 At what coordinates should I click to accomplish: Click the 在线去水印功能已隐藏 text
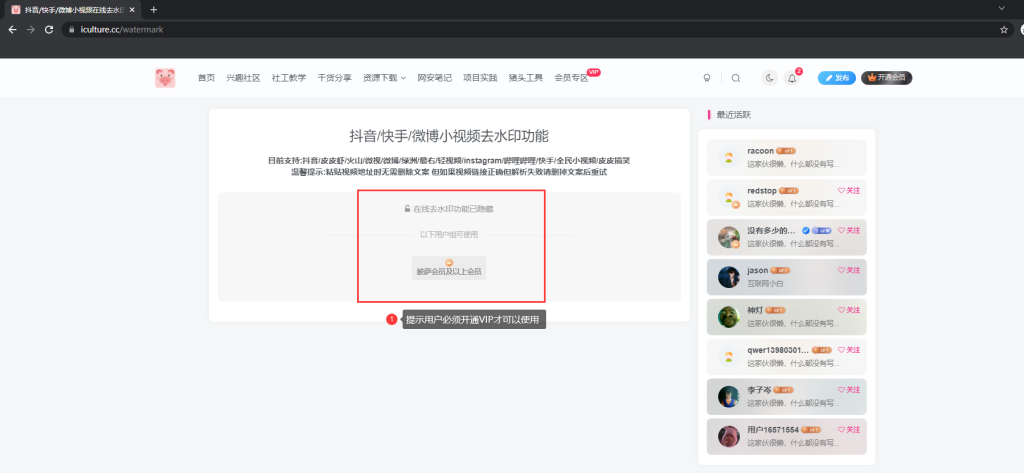[x=453, y=209]
